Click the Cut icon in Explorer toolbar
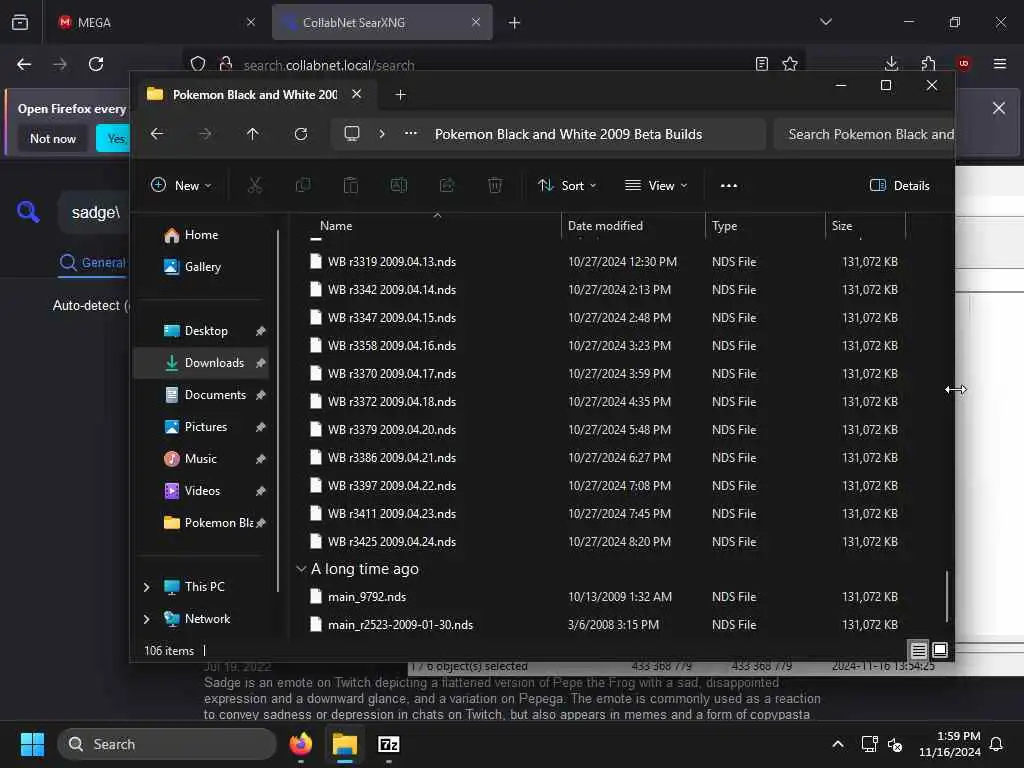The image size is (1024, 768). point(255,185)
